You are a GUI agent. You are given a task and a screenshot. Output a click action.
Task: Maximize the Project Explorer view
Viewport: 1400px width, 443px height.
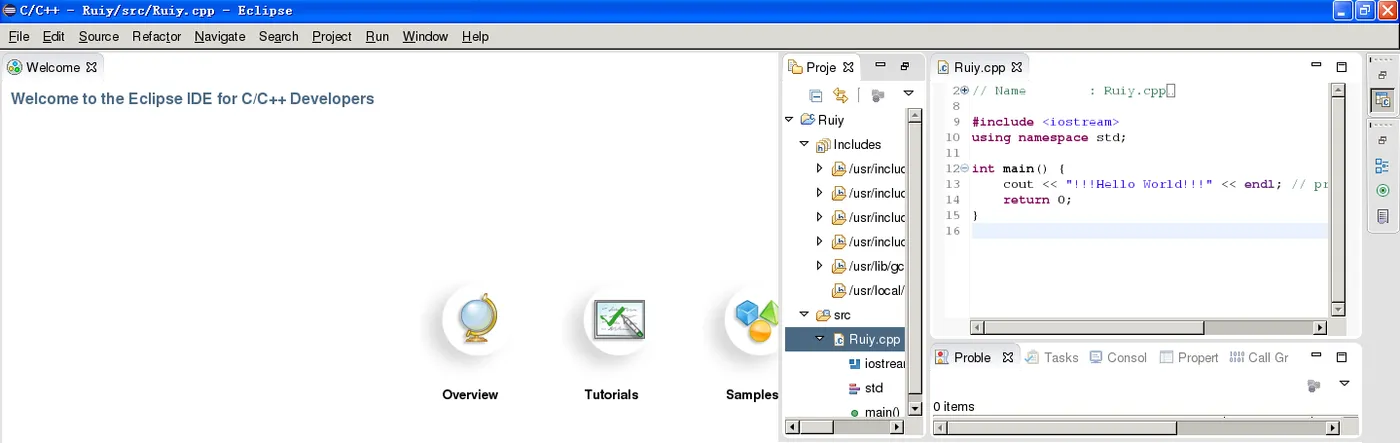[905, 66]
